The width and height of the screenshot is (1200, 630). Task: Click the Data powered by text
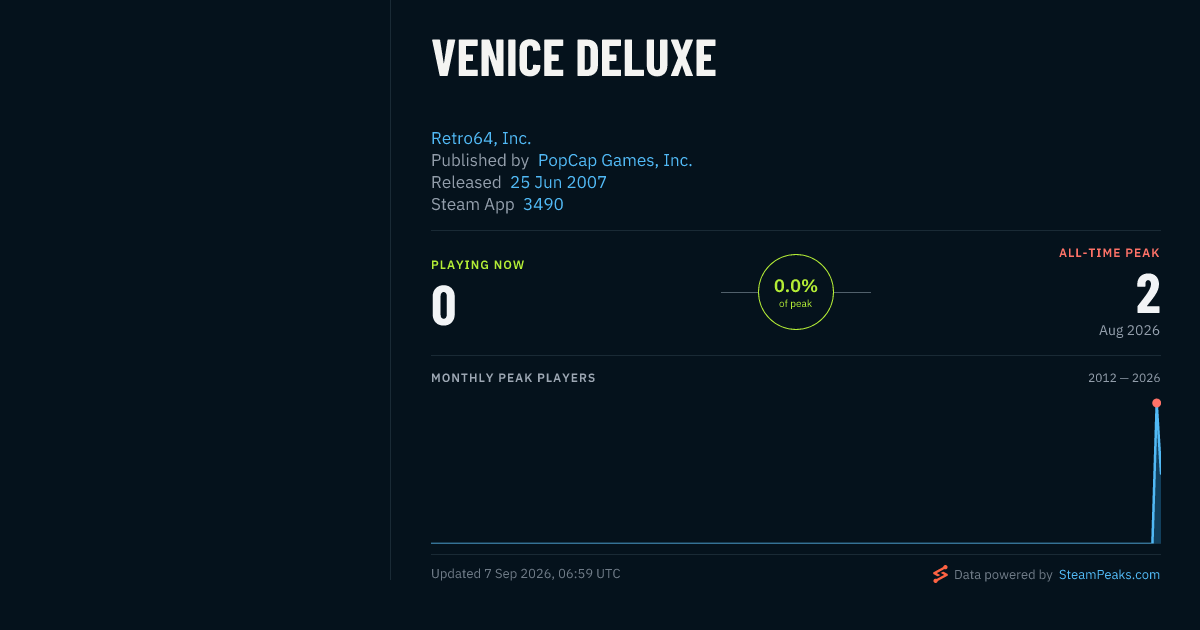(1003, 575)
